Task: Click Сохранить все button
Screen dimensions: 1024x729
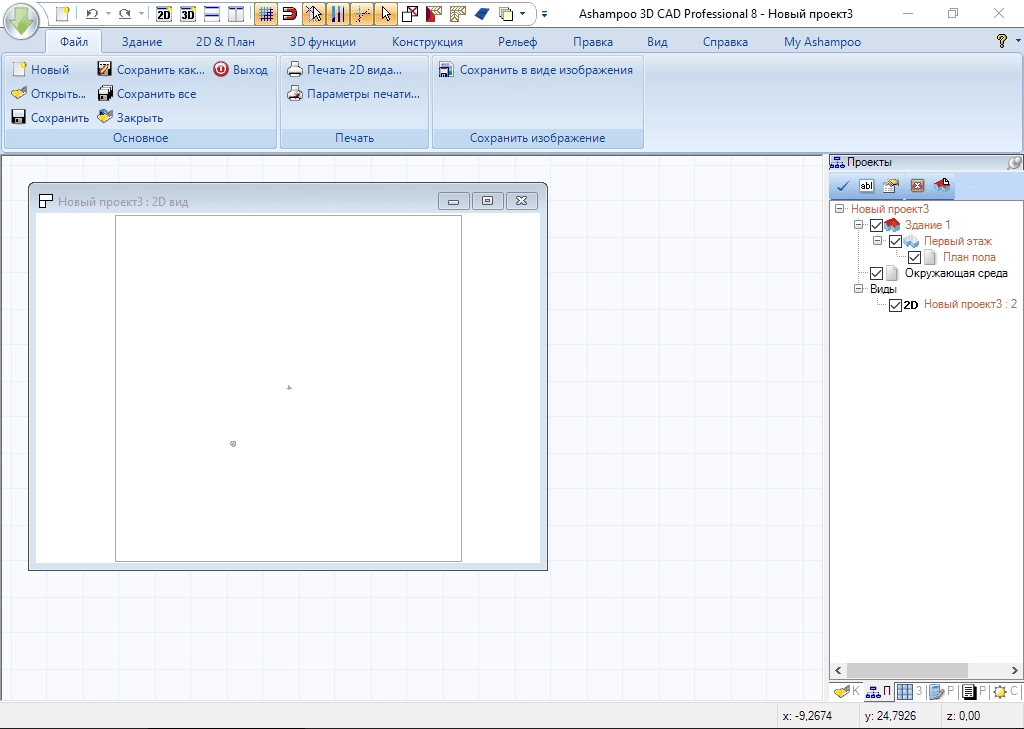Action: click(147, 94)
